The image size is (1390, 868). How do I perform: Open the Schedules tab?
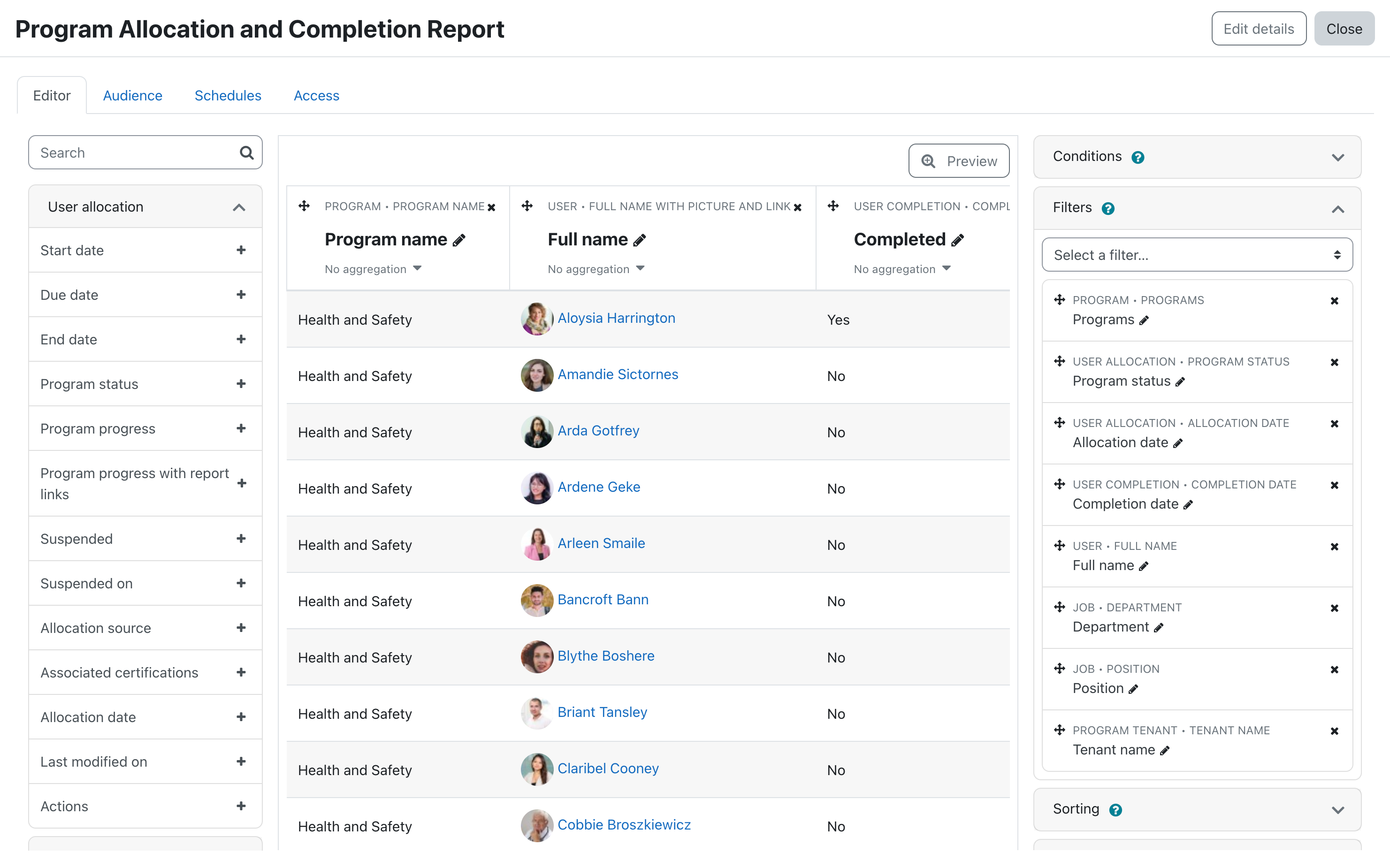click(x=227, y=95)
